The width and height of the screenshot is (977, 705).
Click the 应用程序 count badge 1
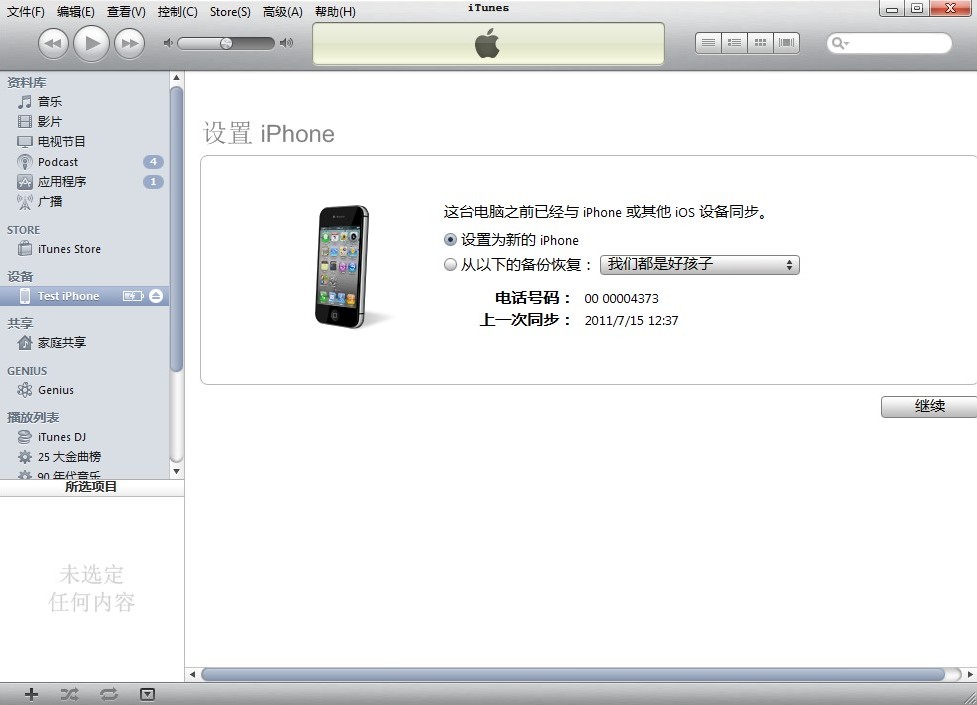(x=153, y=181)
